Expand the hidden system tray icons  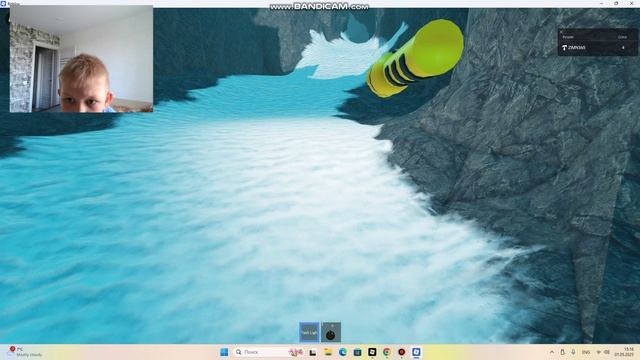[552, 352]
